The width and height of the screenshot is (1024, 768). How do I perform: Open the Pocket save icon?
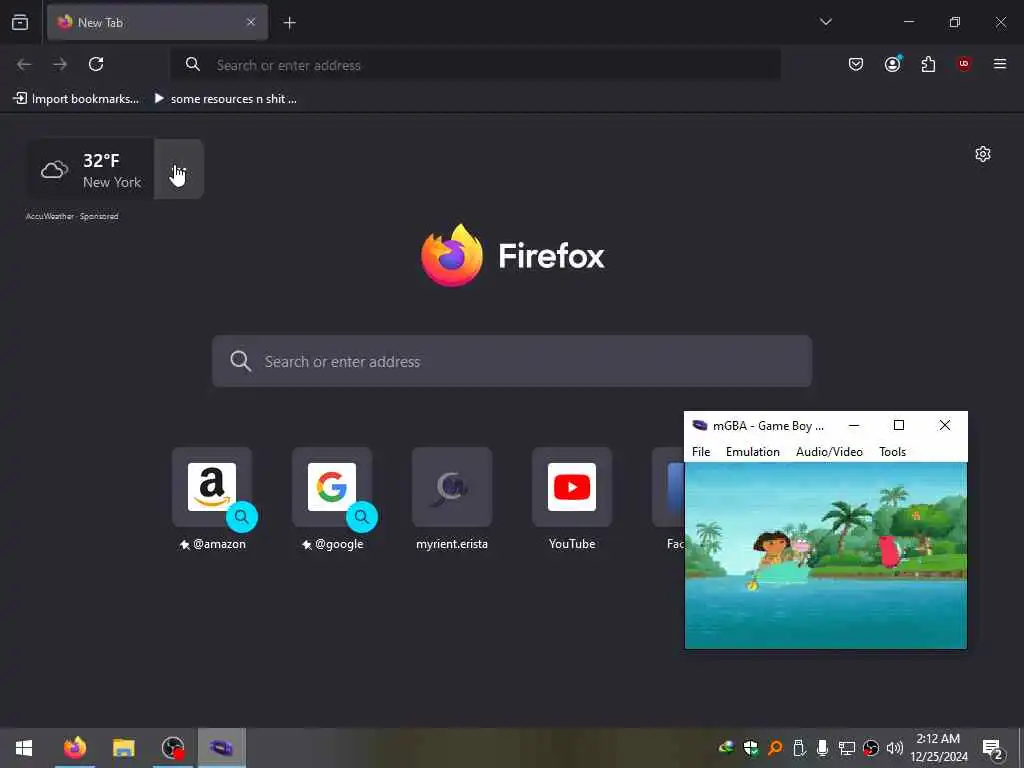pos(856,64)
